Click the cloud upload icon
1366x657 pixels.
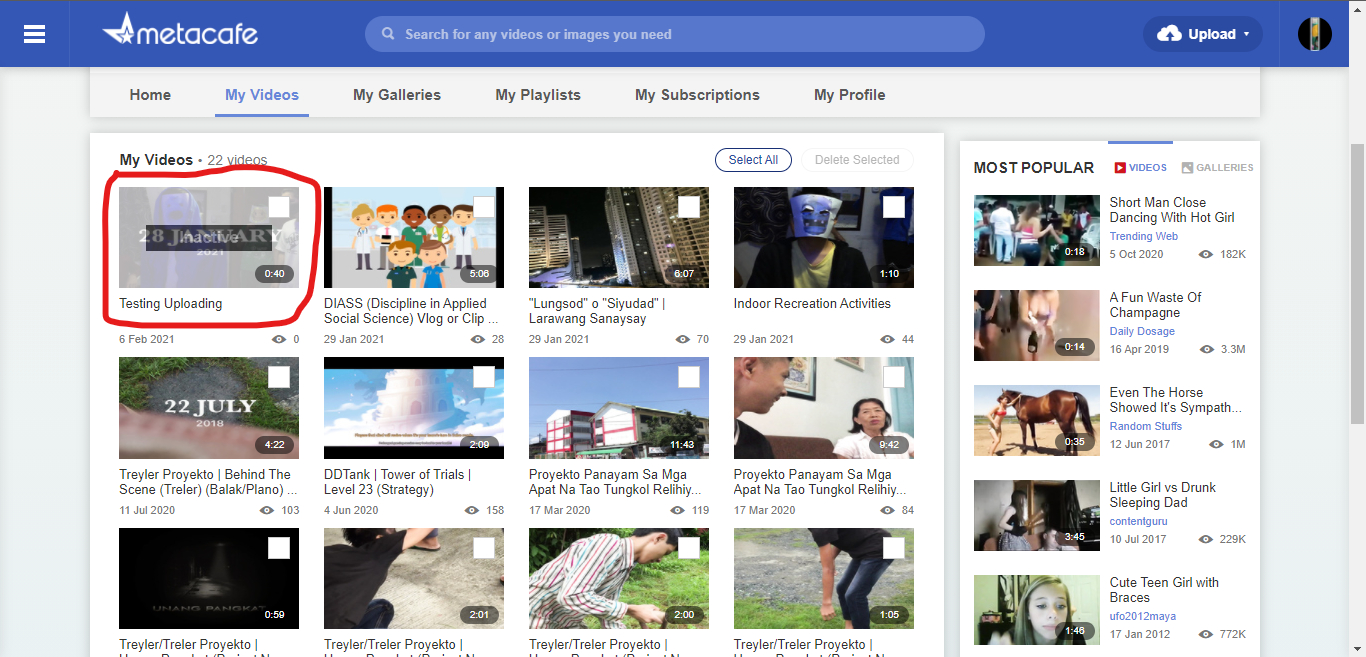pos(1169,34)
